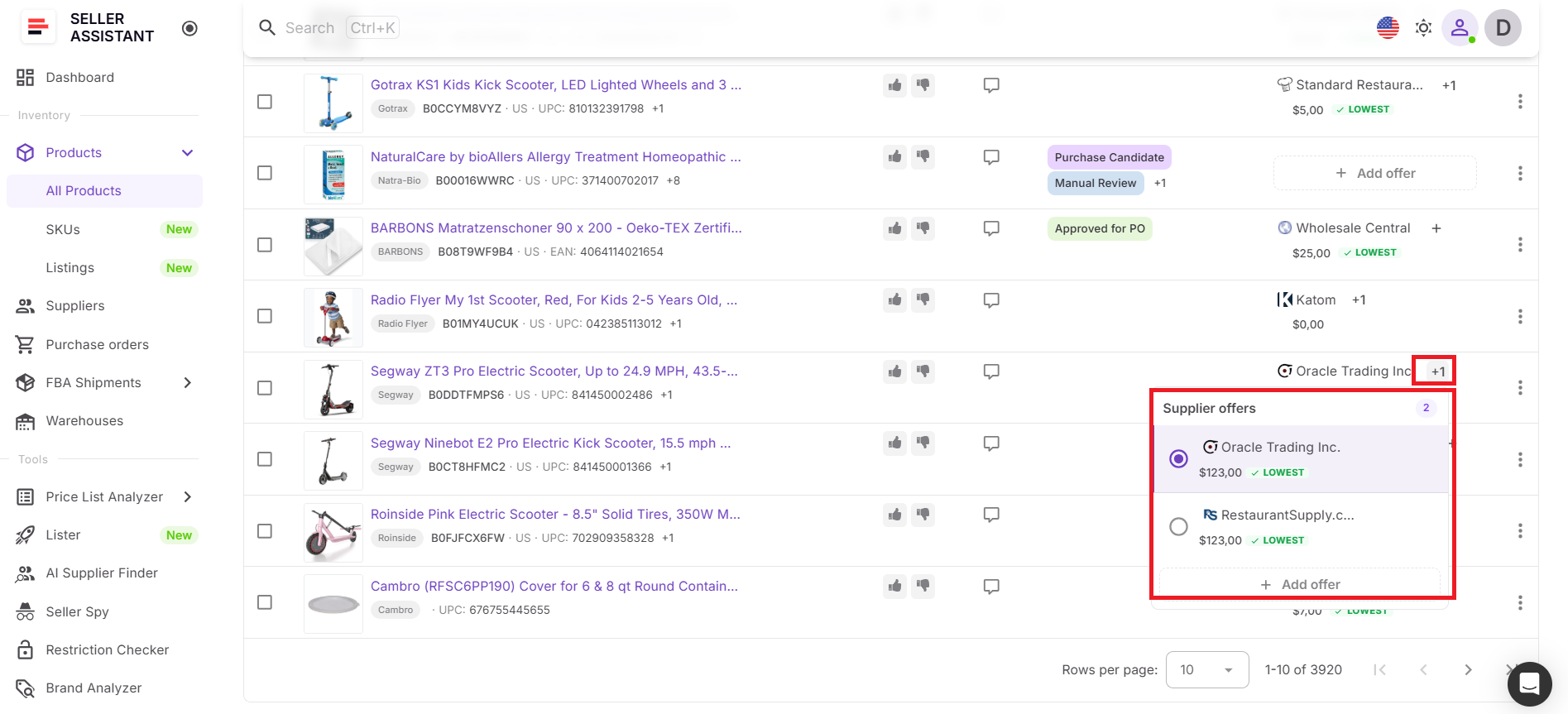Click the Segway ZT3 Pro product thumbnail
This screenshot has height=714, width=1568.
[333, 389]
